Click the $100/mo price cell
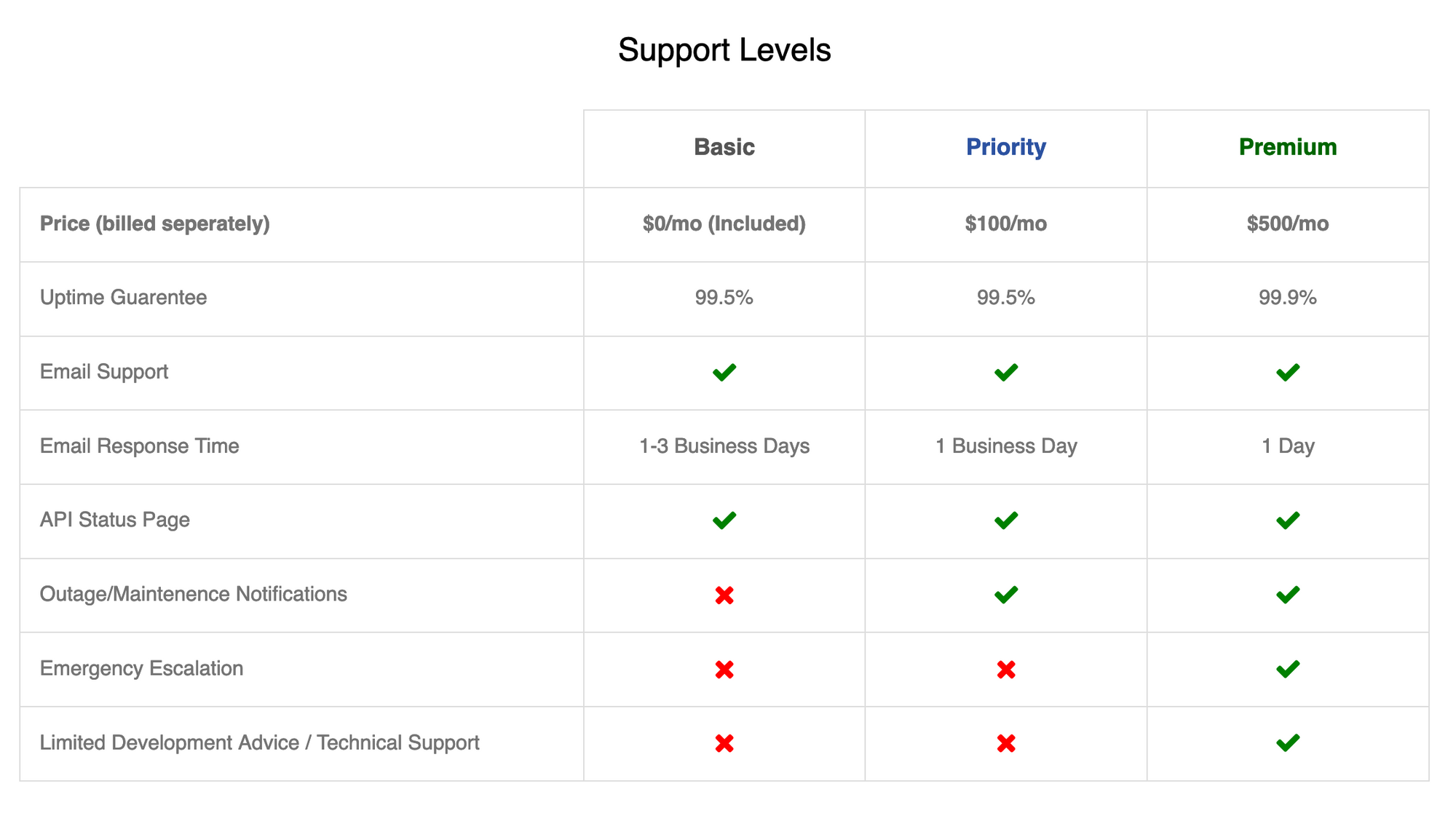1456x816 pixels. [1006, 223]
